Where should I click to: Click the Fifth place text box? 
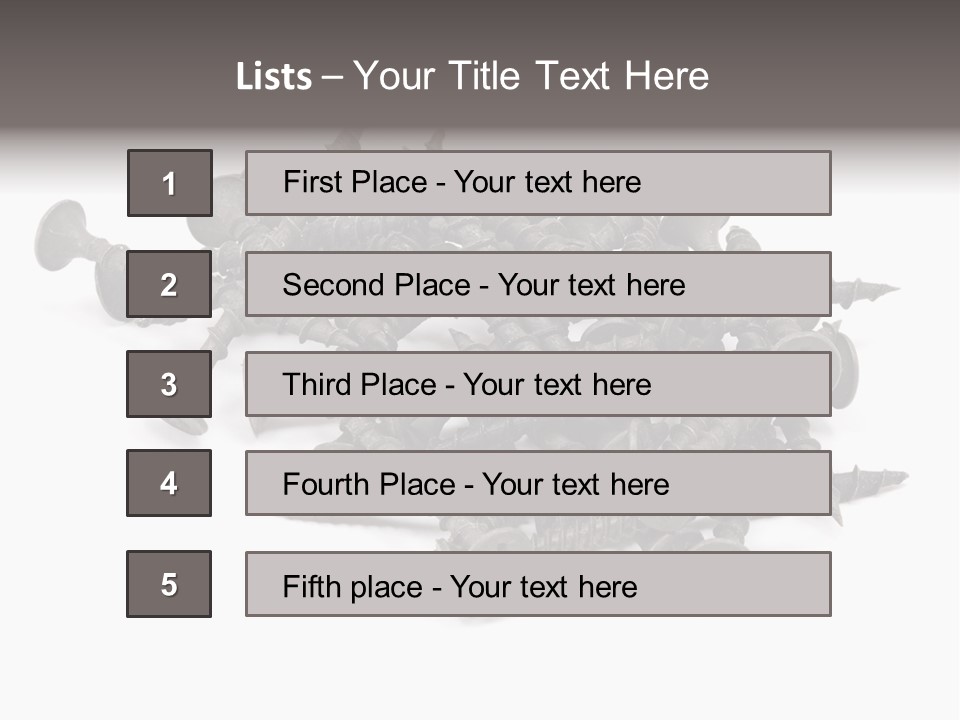tap(538, 584)
